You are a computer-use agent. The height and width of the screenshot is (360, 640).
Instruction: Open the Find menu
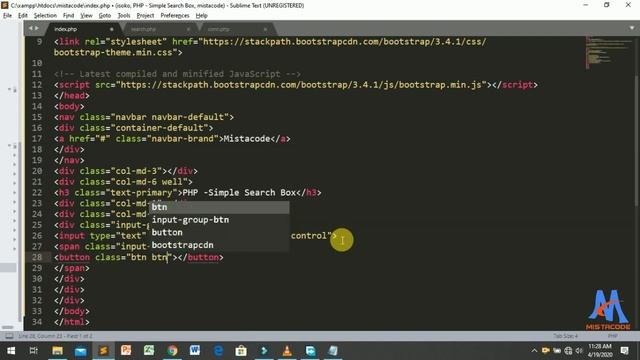coord(68,16)
